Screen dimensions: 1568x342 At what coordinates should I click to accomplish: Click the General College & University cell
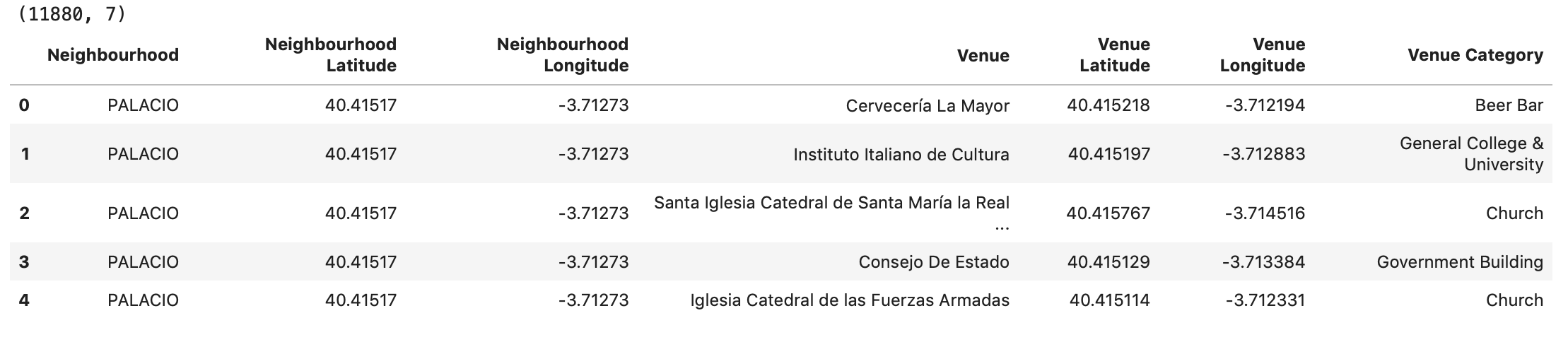coord(1471,154)
